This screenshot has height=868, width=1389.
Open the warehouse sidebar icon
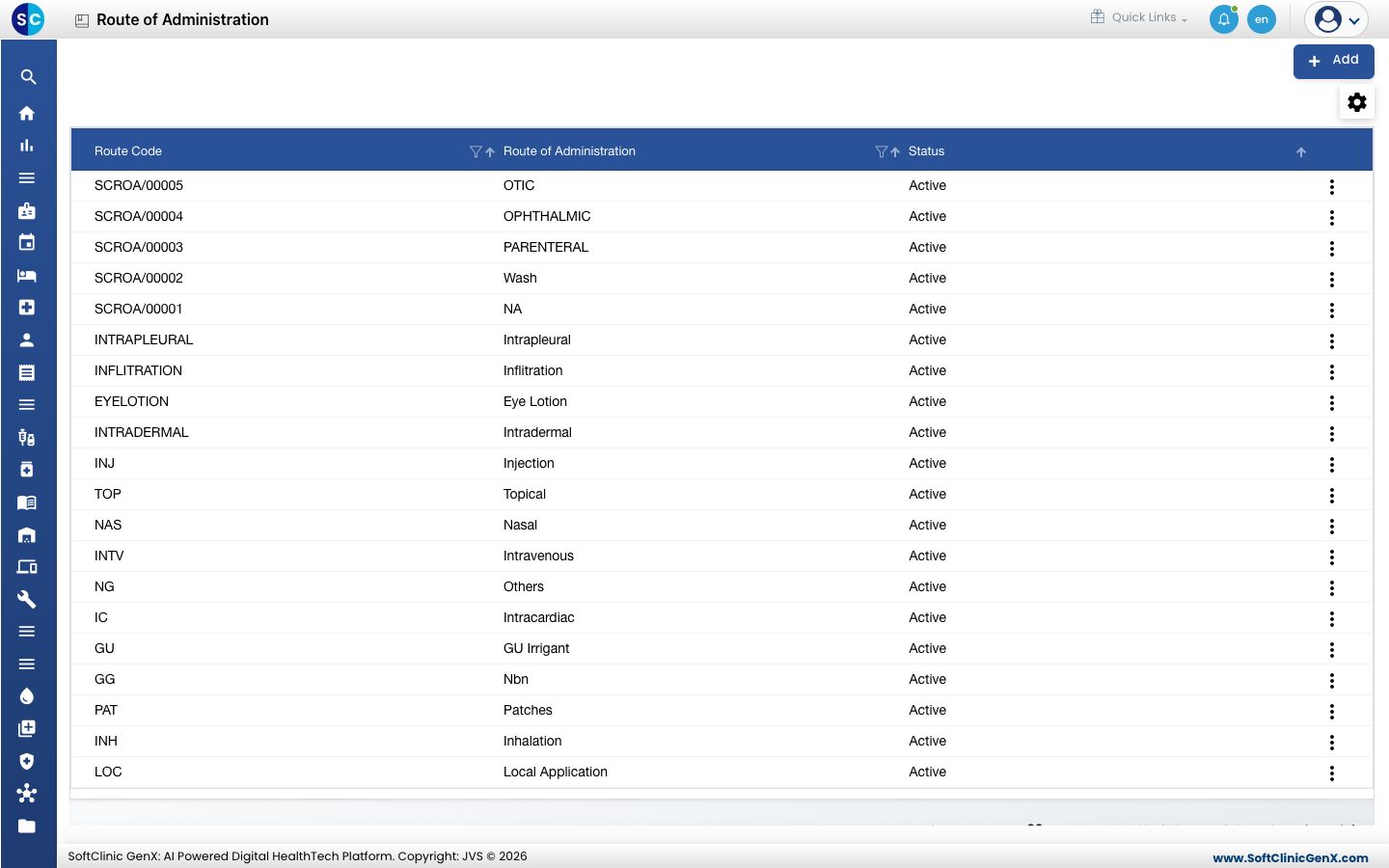point(27,534)
